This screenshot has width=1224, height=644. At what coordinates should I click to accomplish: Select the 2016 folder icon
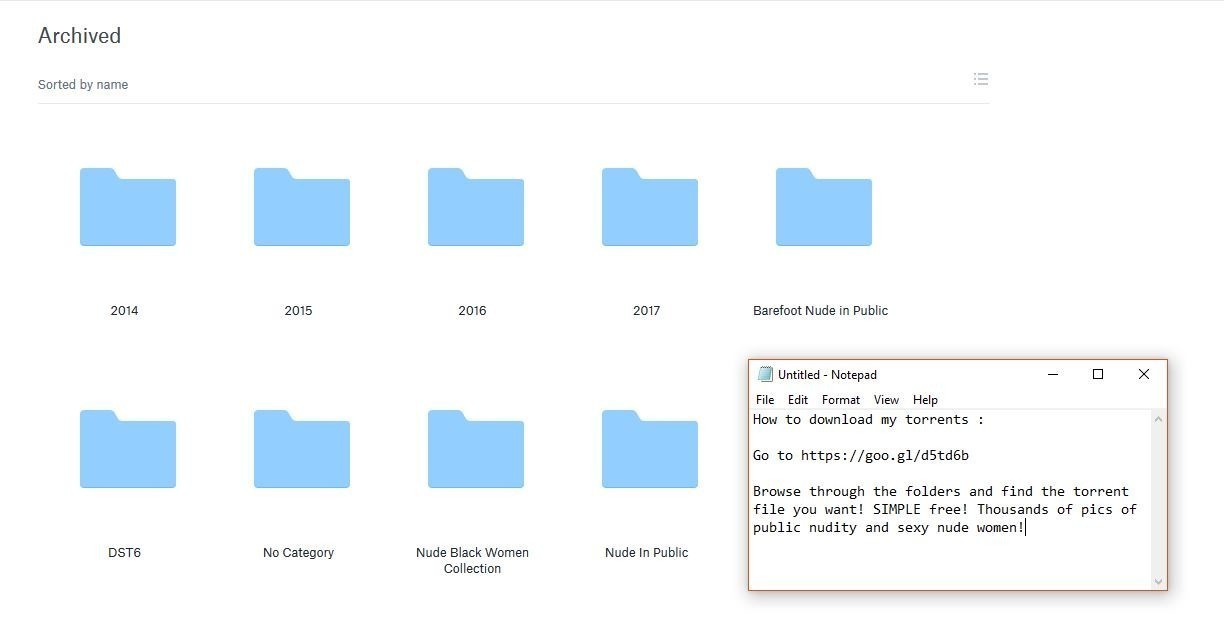475,208
